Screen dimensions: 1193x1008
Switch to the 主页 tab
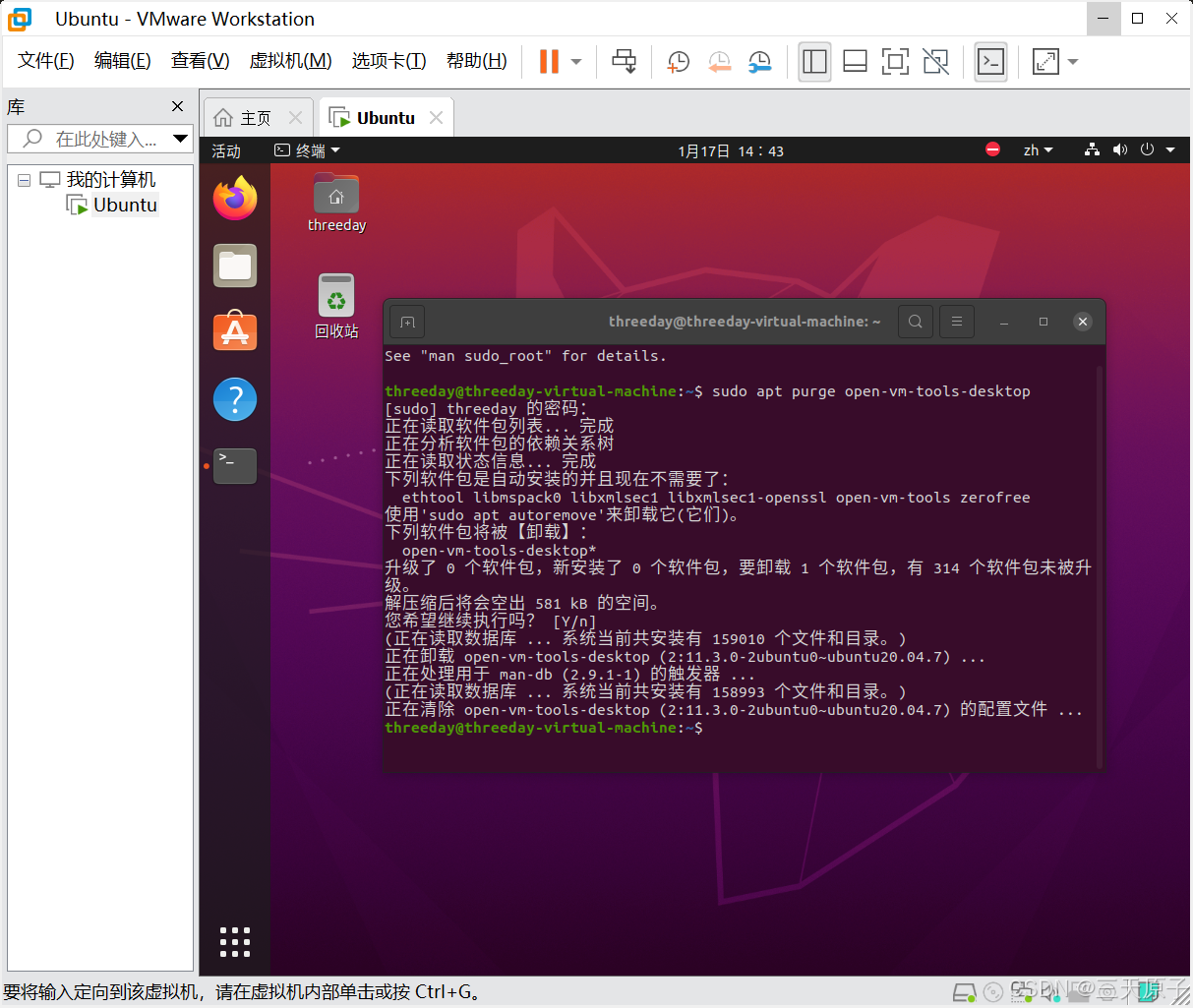tap(254, 116)
